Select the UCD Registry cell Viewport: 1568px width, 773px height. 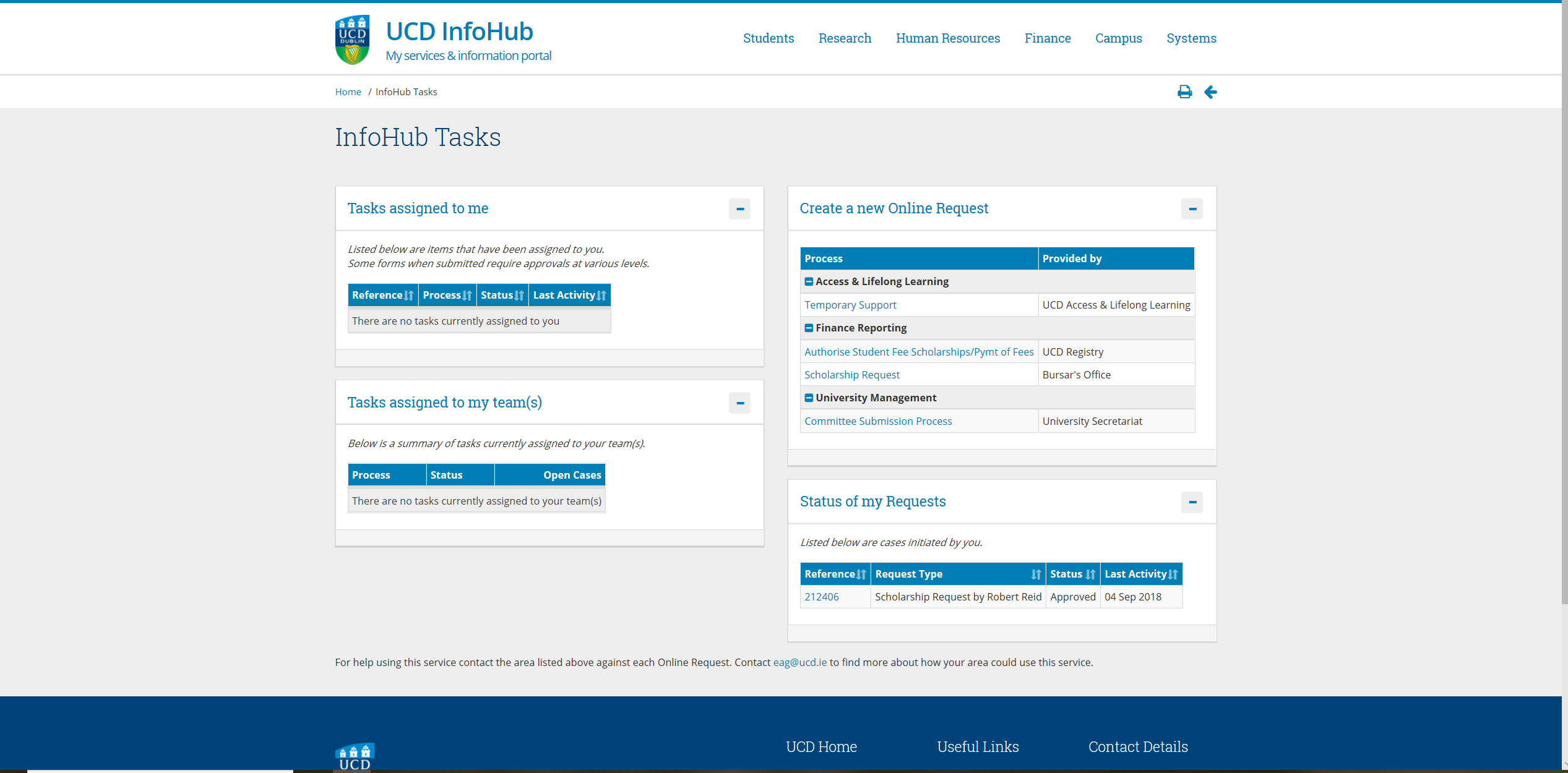coord(1116,352)
